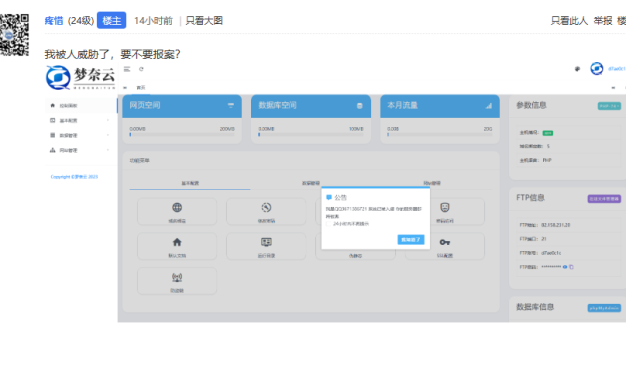The height and width of the screenshot is (386, 626).
Task: Expand the 网站管理 sidebar menu chevron
Action: 108,150
